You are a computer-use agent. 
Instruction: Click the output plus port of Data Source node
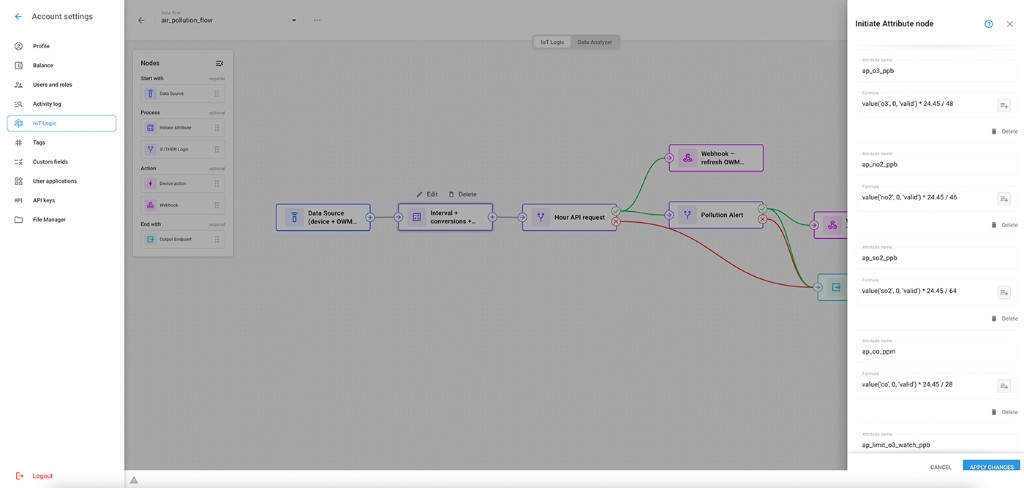370,218
